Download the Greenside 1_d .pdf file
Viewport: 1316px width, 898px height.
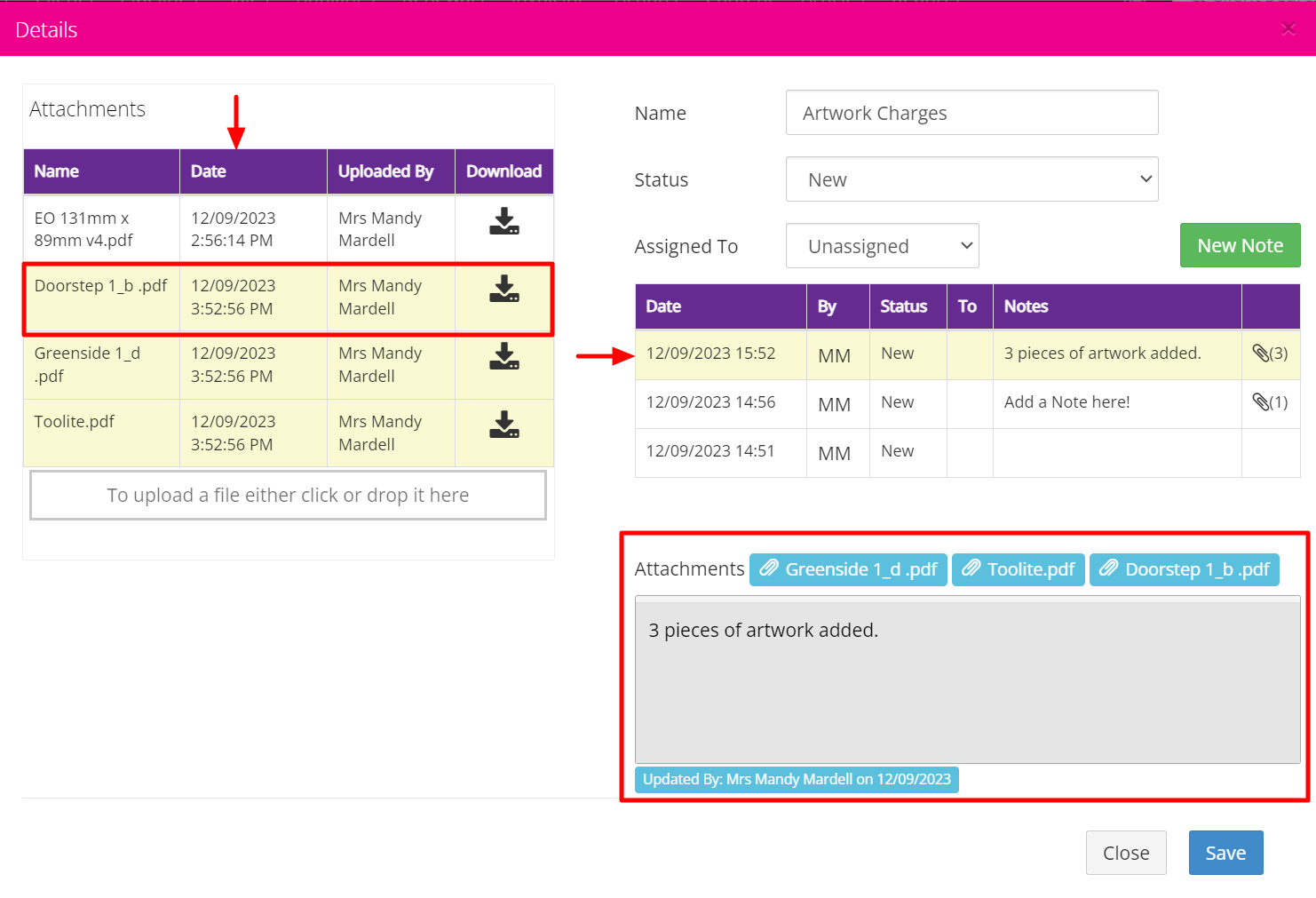pyautogui.click(x=503, y=356)
